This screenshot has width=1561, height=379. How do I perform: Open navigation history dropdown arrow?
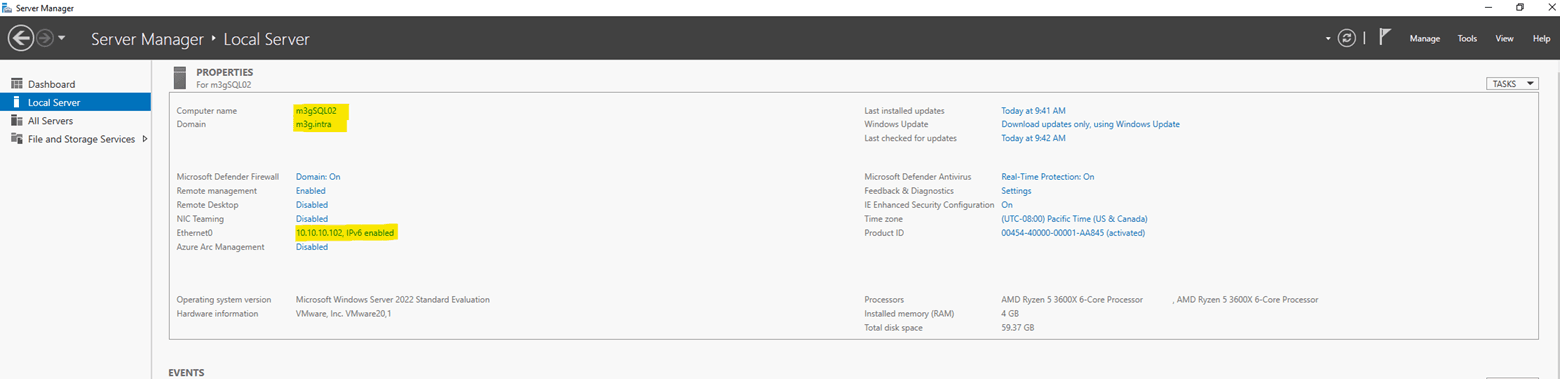tap(62, 38)
